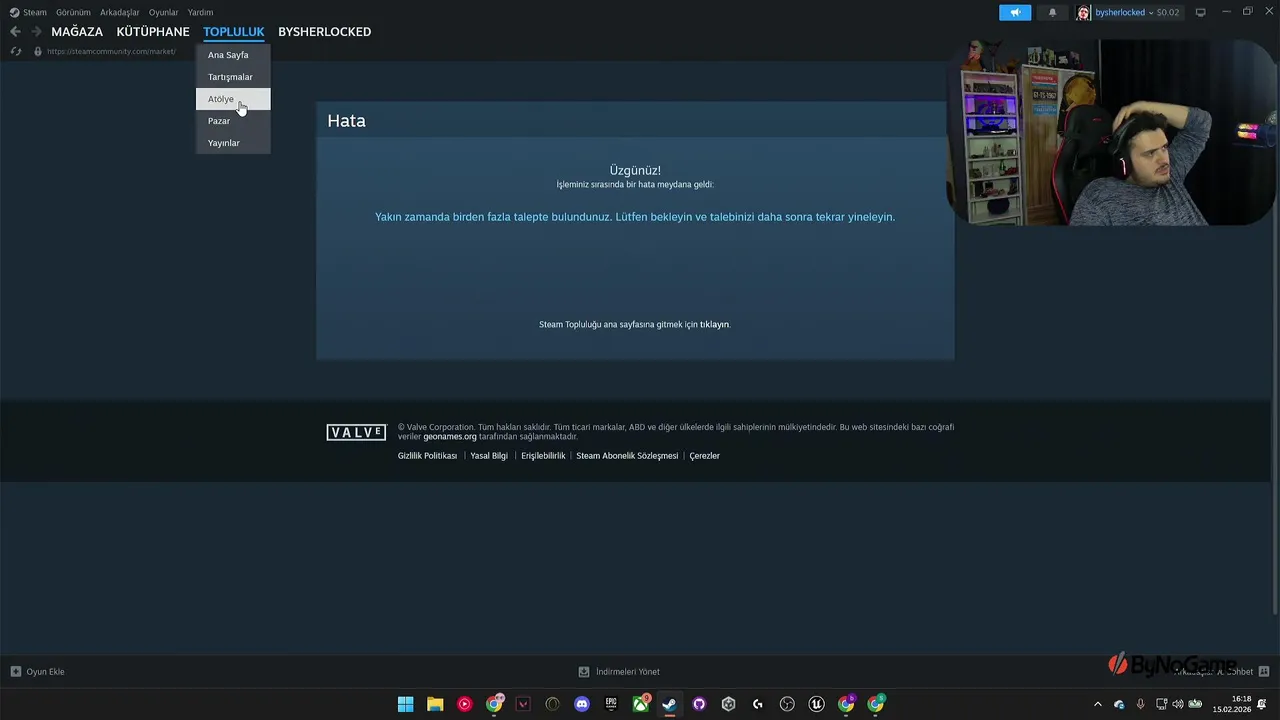Open the Yardım menu
Viewport: 1280px width, 720px height.
(200, 12)
